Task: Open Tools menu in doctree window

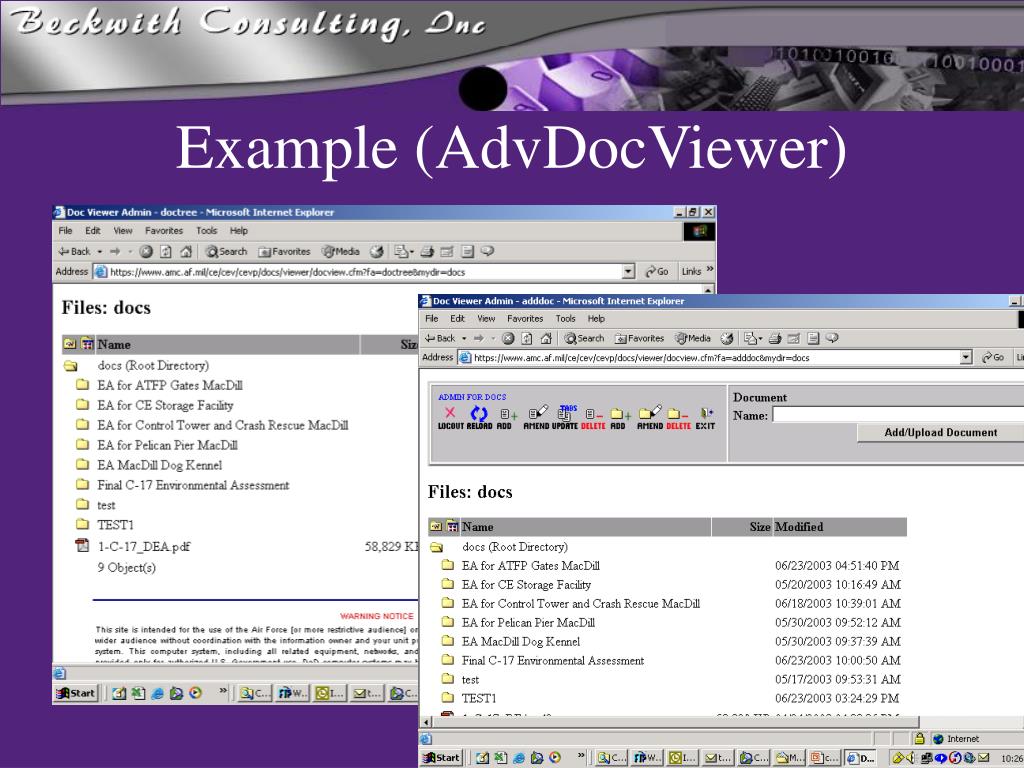Action: coord(206,231)
